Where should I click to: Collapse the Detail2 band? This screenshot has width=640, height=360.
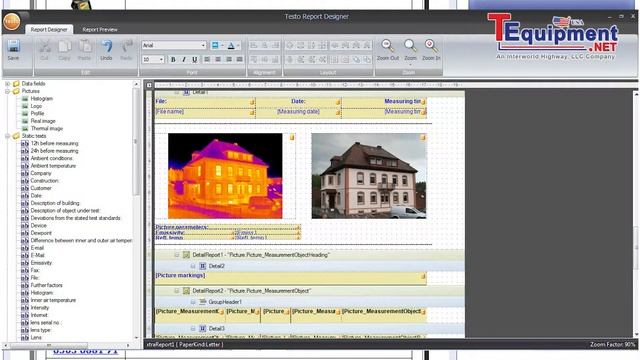(193, 266)
